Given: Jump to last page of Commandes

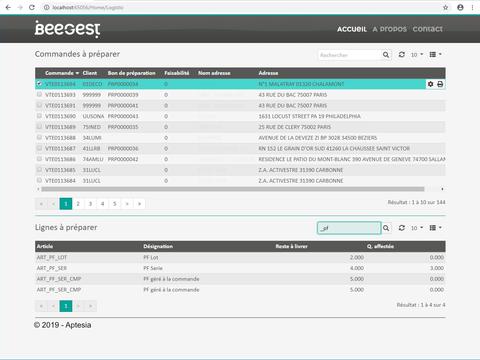Looking at the screenshot, I should click(139, 204).
